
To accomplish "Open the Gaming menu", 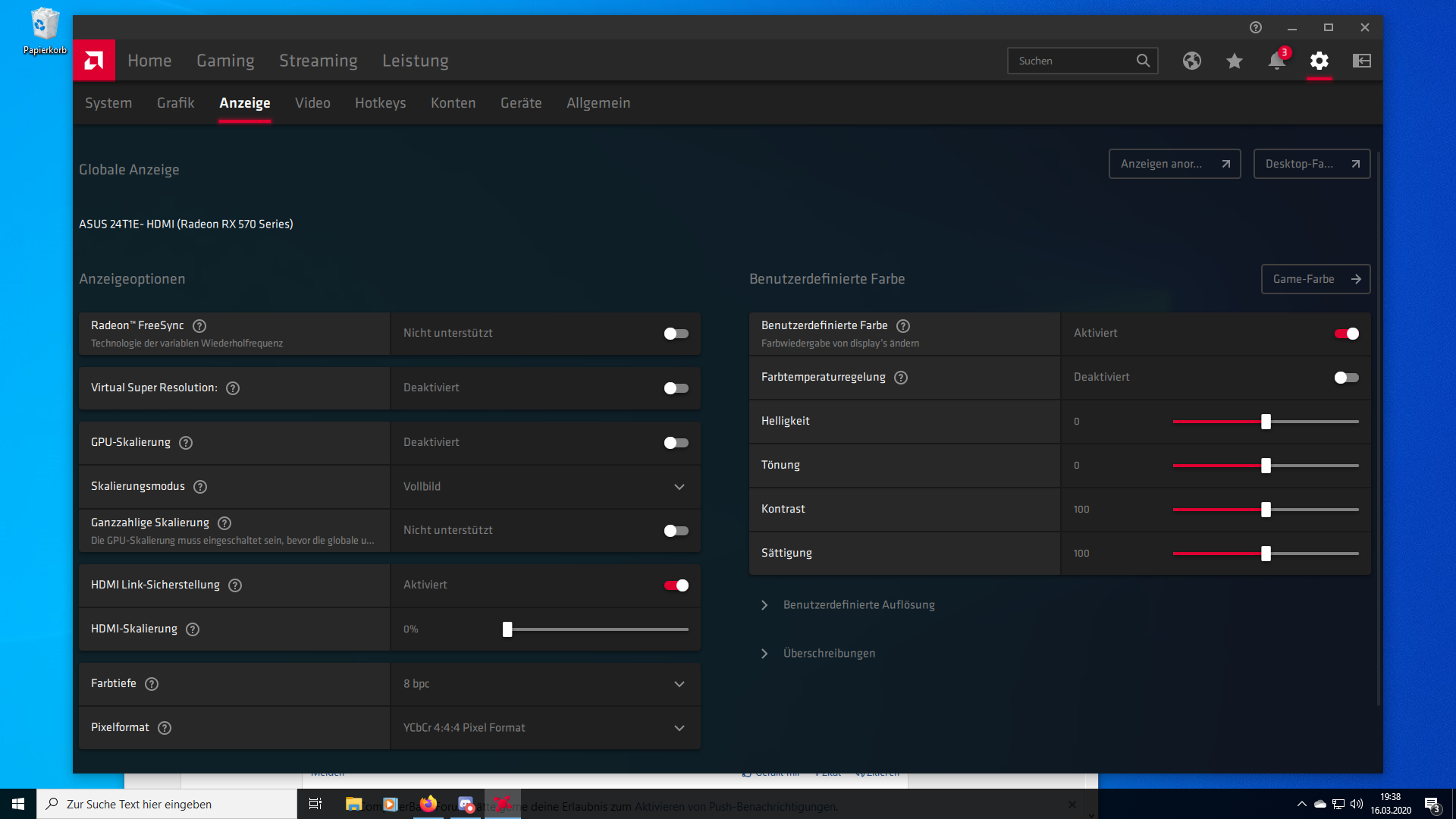I will point(225,61).
